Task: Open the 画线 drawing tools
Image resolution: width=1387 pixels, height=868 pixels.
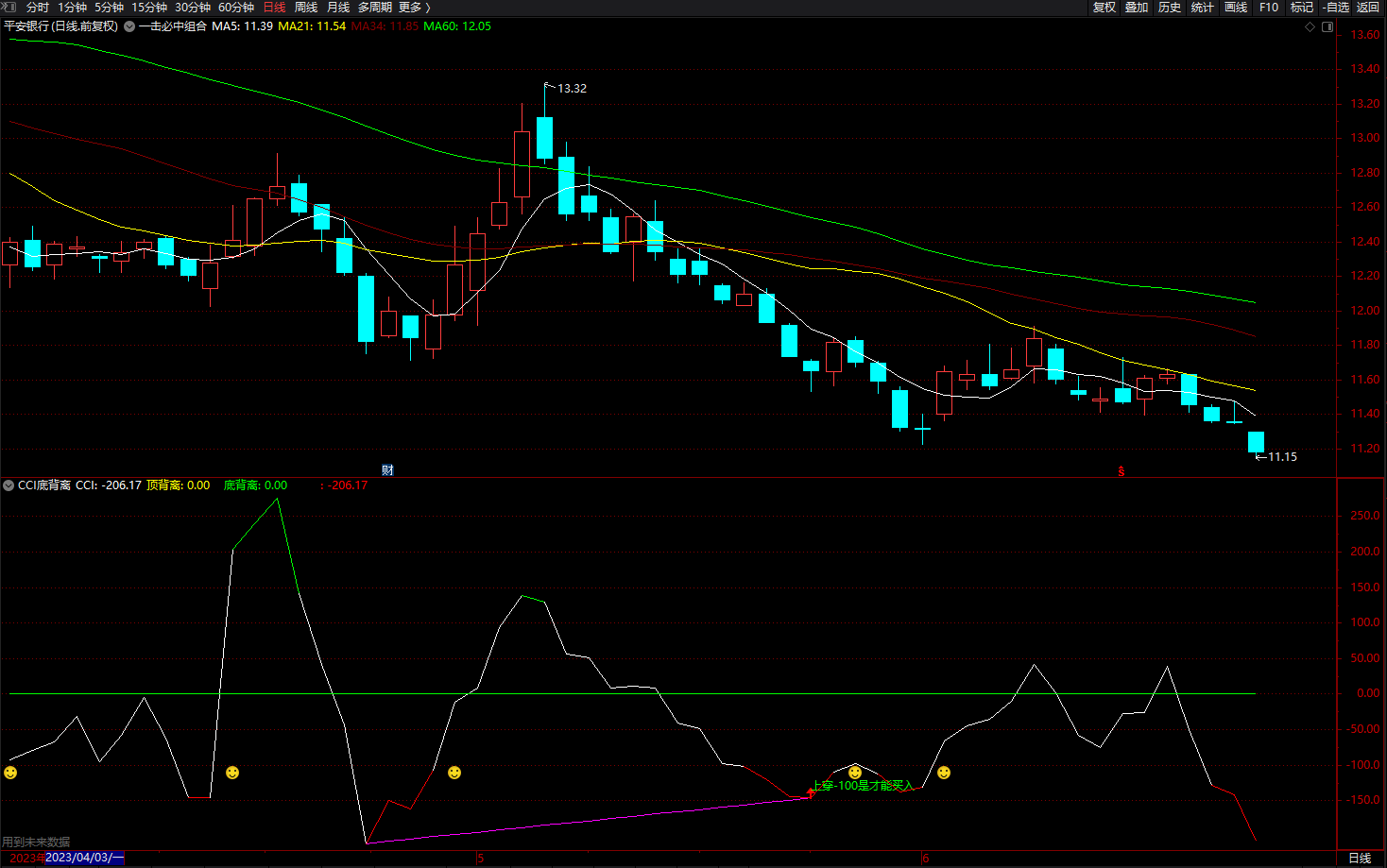Action: 1236,8
